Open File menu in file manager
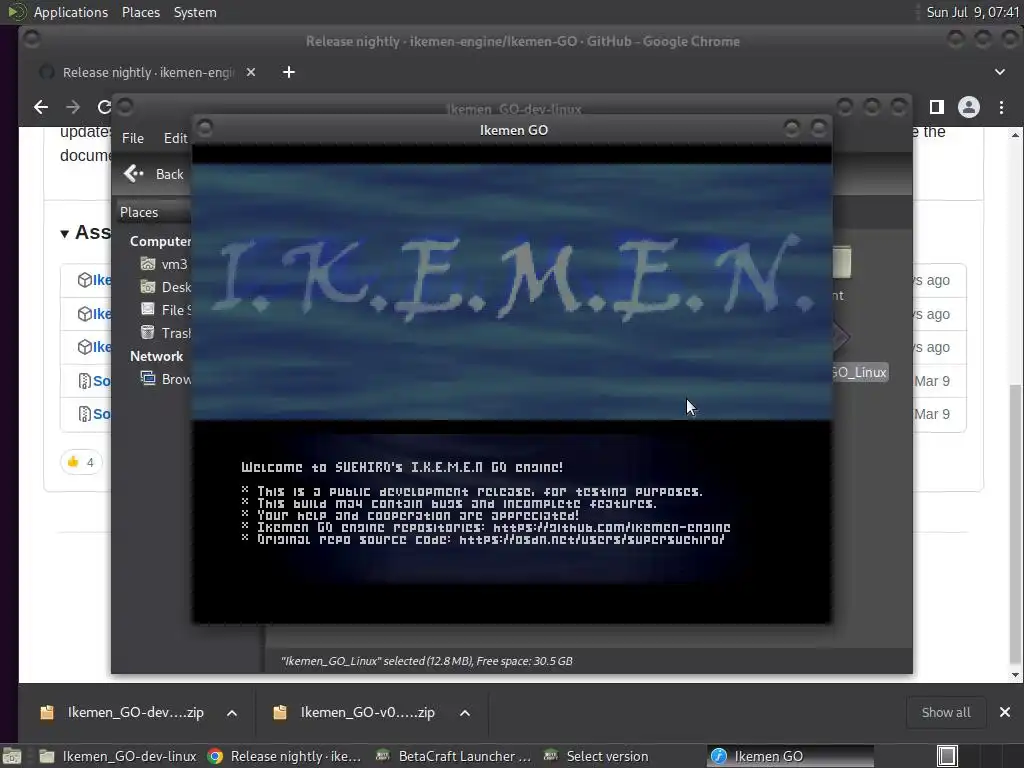This screenshot has width=1024, height=768. (133, 138)
